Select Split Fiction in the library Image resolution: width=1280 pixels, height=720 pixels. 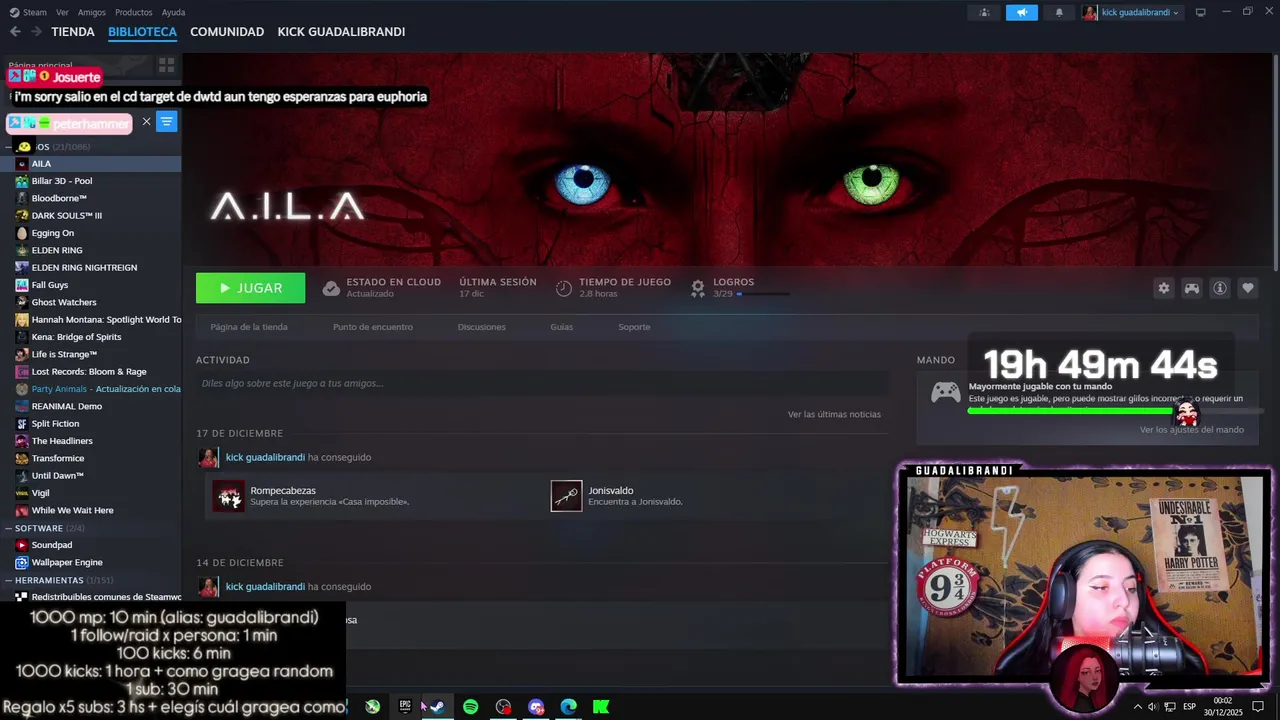click(90, 424)
